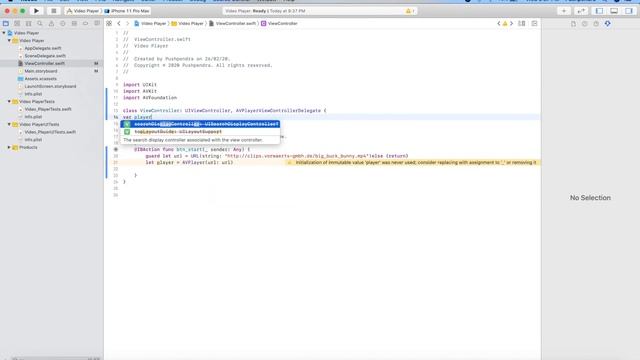Open Assets.xcassets in navigator
Screen dimensions: 640x360
pos(40,79)
